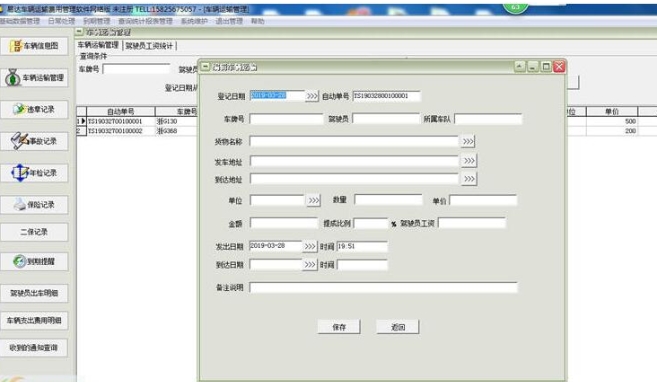Focus the 备注说明 input field
Image resolution: width=657 pixels, height=382 pixels.
383,287
